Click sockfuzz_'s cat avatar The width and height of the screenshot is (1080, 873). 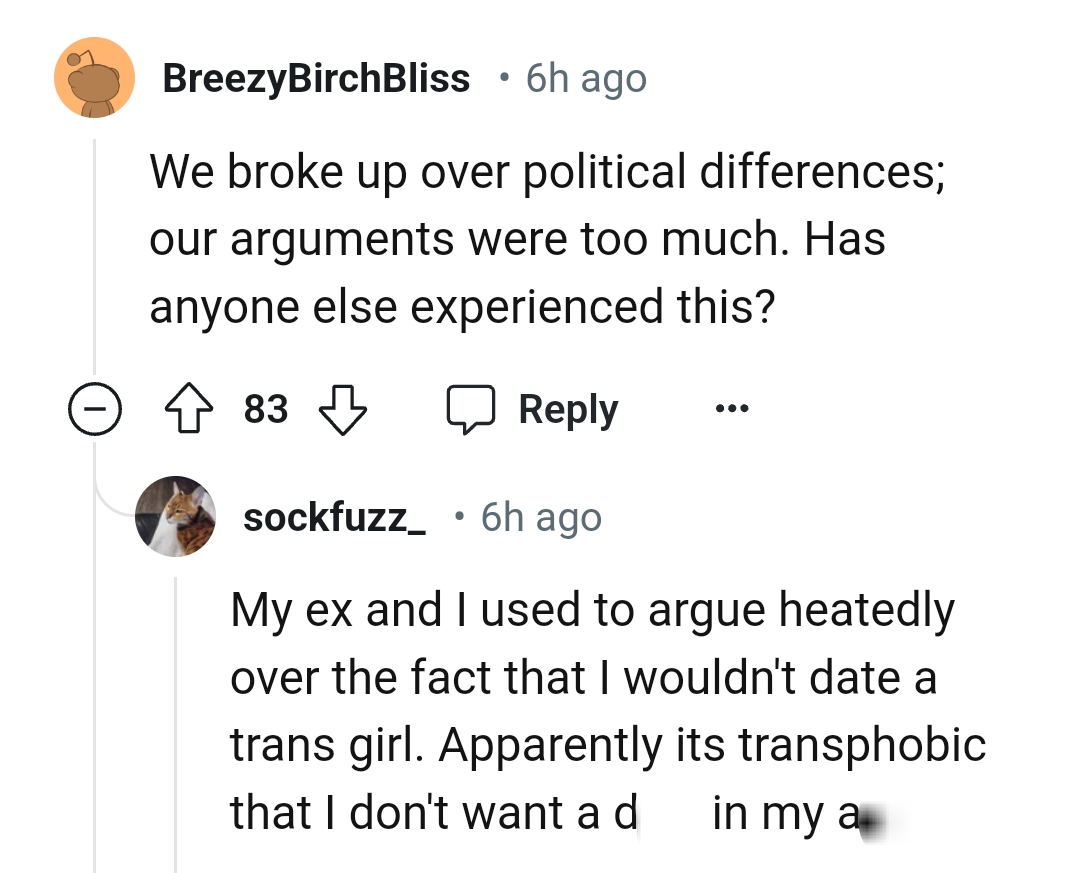175,516
